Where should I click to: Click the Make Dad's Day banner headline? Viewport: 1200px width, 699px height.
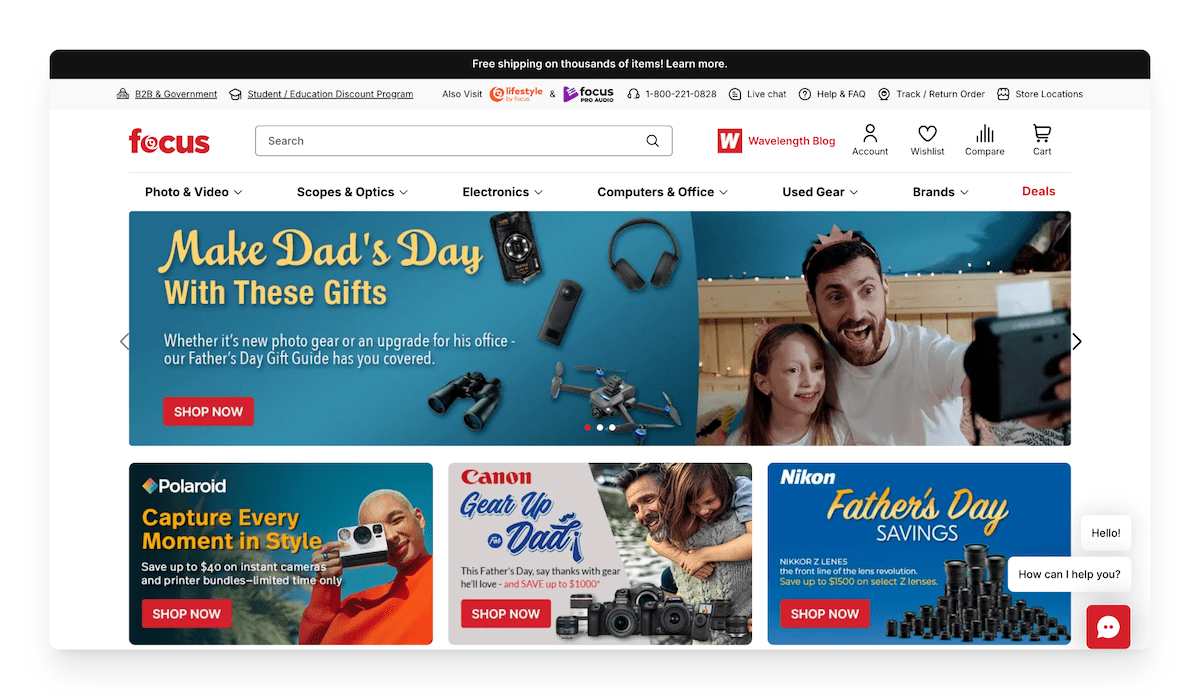point(320,268)
